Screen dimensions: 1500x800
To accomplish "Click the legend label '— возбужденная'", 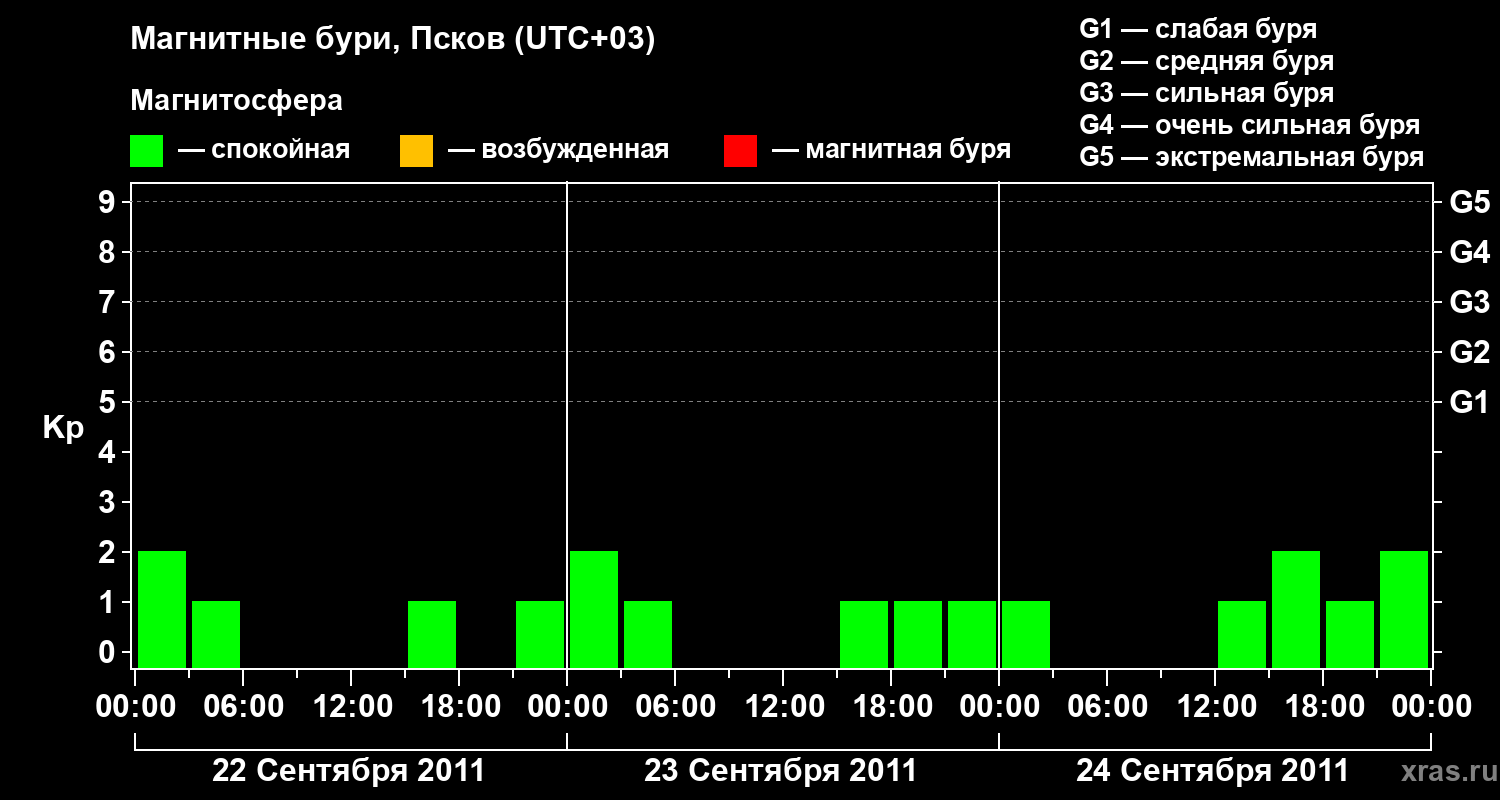I will [558, 150].
